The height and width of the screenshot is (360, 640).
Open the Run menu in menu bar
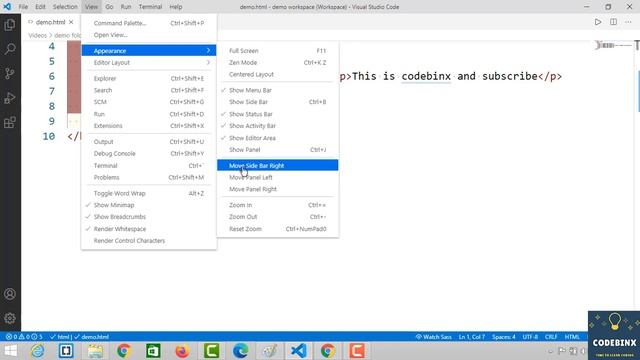pos(126,7)
